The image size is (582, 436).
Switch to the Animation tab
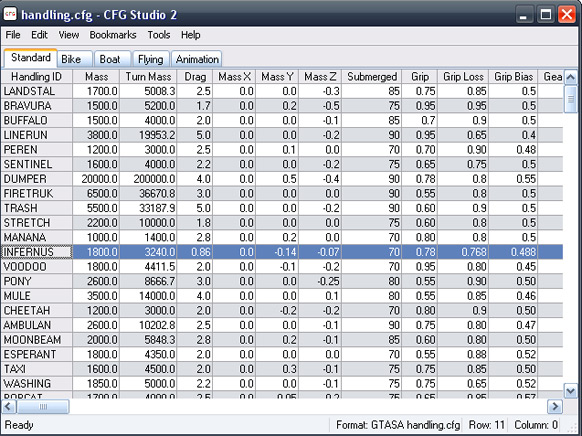197,59
